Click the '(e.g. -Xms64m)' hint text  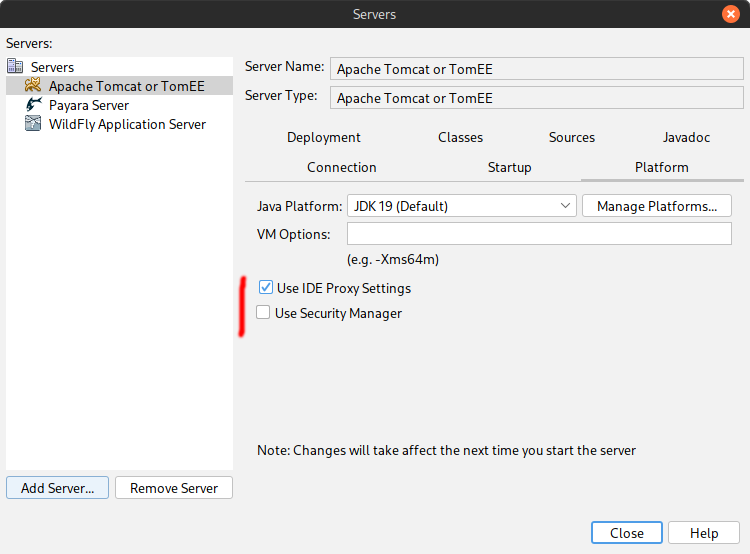coord(393,259)
